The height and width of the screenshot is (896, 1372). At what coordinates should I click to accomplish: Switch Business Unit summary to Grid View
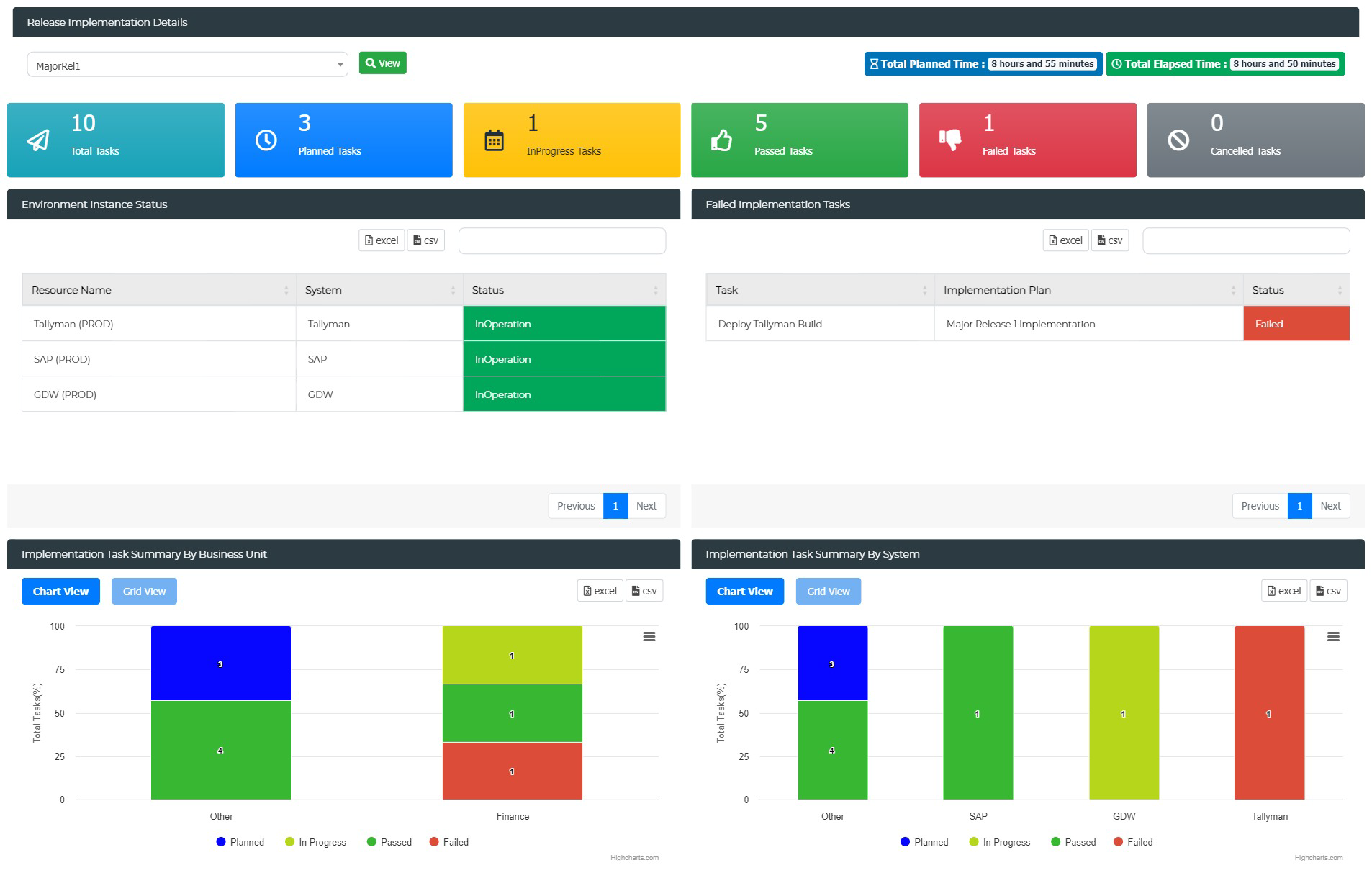[x=144, y=592]
